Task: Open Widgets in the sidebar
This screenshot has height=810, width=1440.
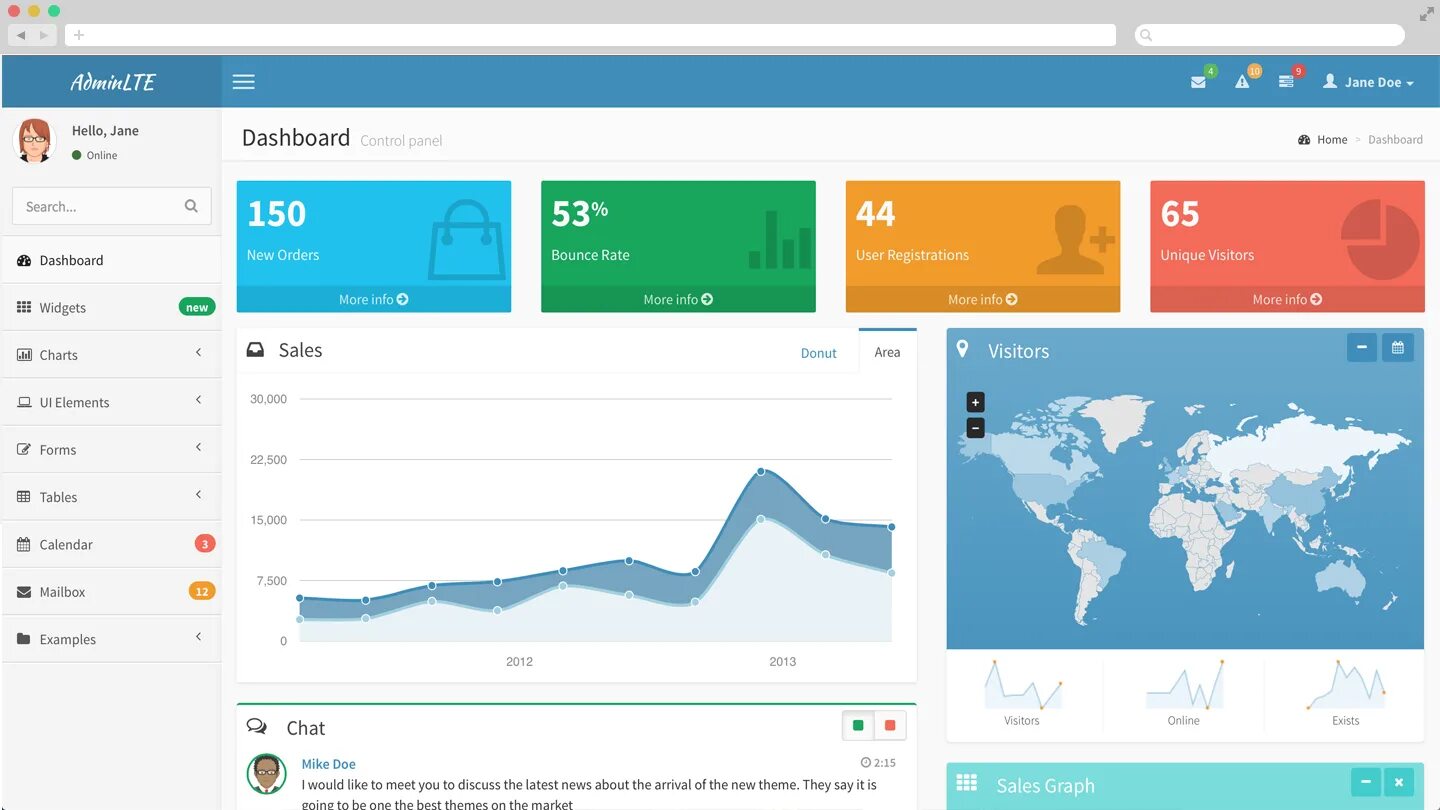Action: click(111, 307)
